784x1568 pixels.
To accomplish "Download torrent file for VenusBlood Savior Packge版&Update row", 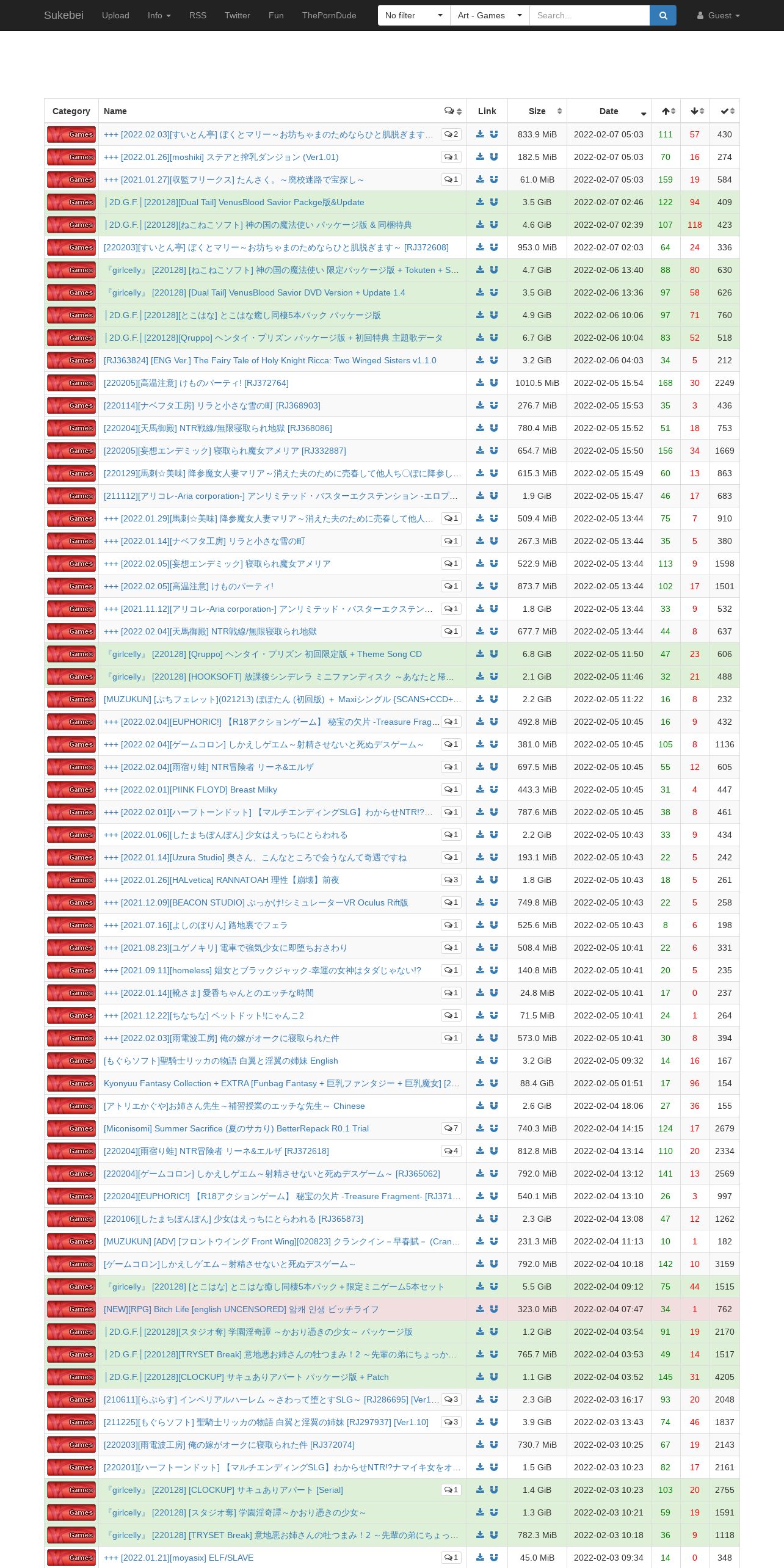I will [481, 202].
